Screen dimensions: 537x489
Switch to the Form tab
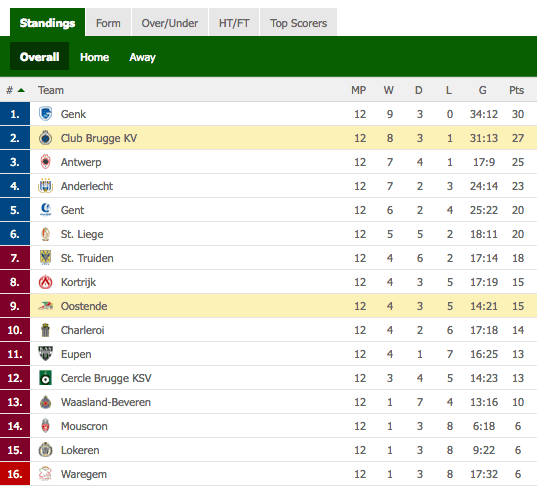coord(108,23)
